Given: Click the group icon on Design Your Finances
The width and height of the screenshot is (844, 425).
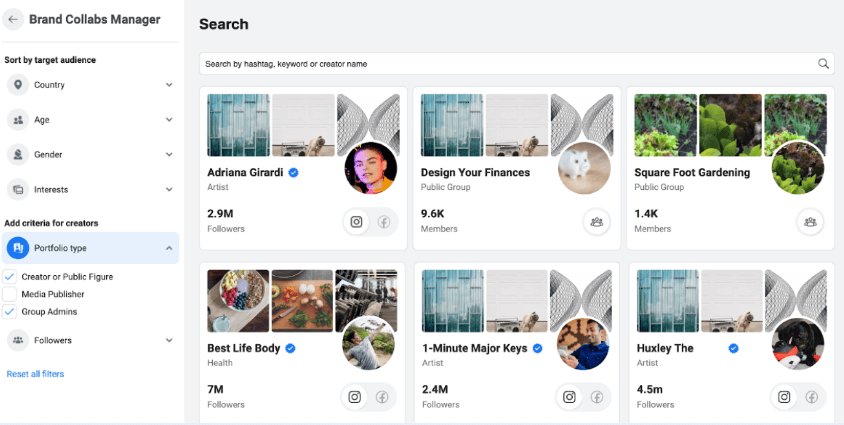Looking at the screenshot, I should pos(597,222).
